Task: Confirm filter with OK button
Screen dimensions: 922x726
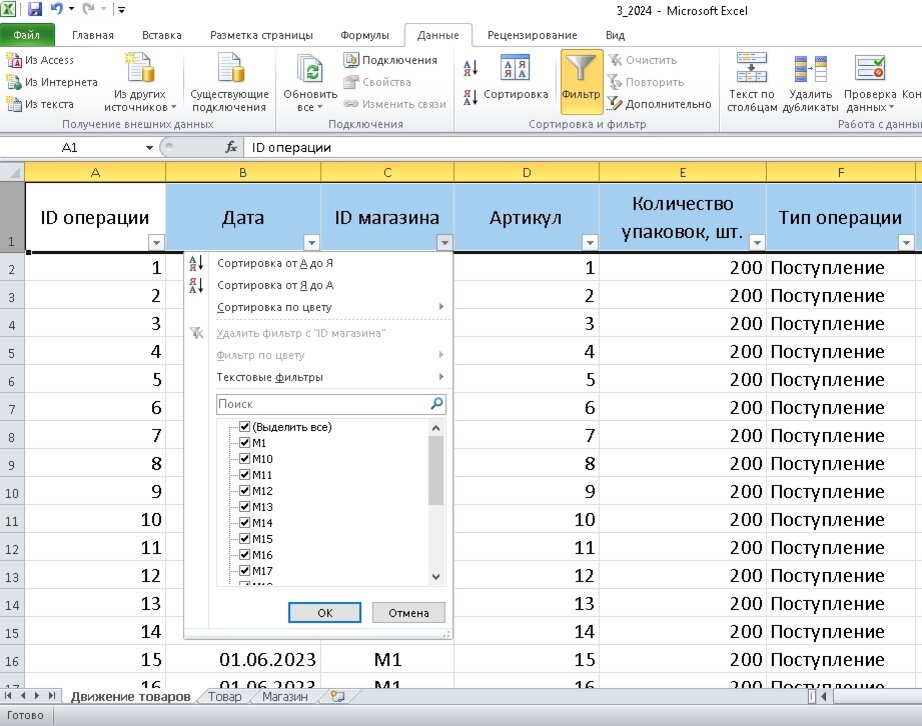Action: 325,613
